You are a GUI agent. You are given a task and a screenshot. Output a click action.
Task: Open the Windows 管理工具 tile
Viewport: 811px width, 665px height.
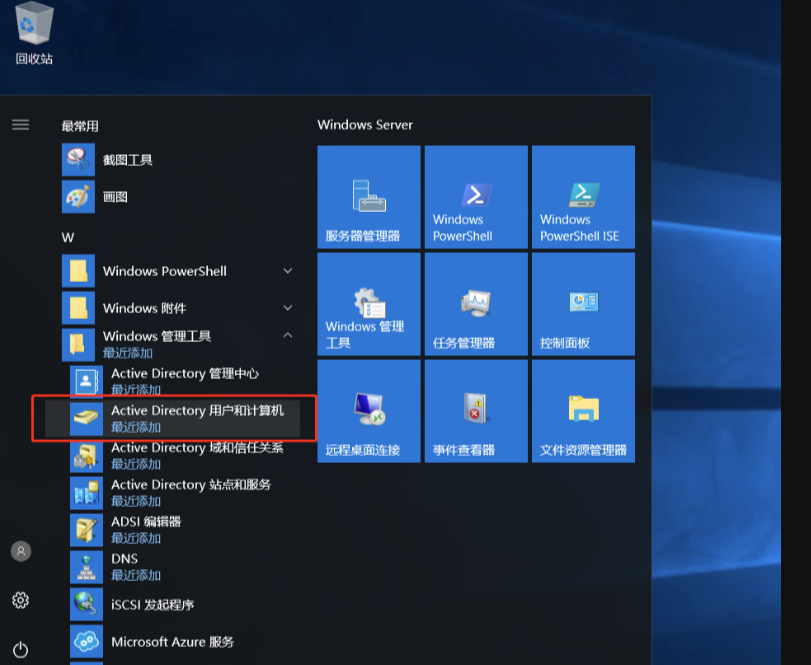pyautogui.click(x=369, y=304)
